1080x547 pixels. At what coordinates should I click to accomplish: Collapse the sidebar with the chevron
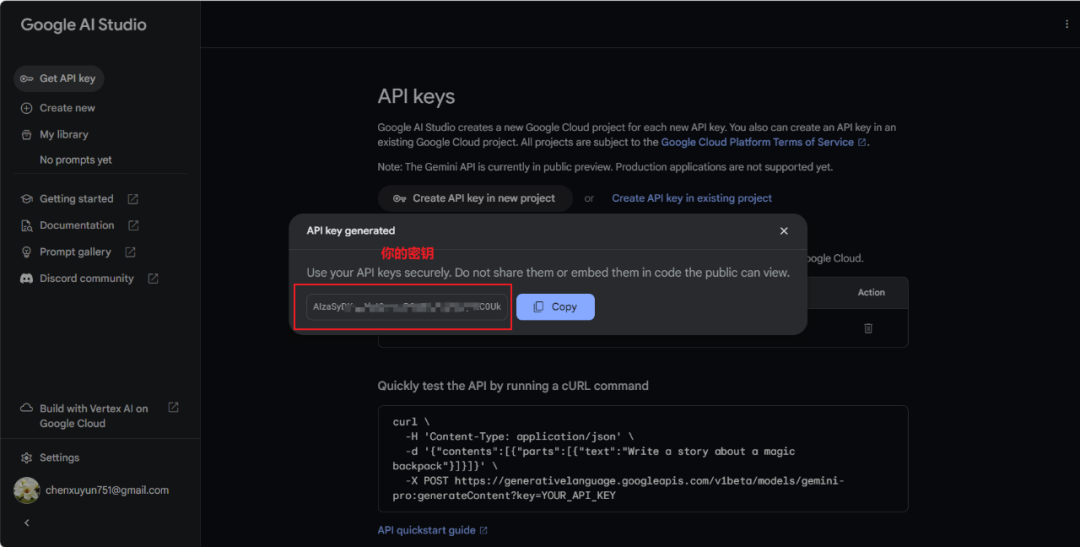[27, 523]
